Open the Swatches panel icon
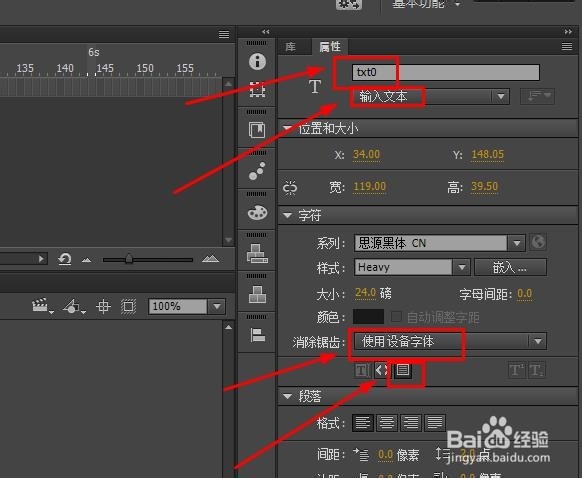The image size is (582, 478). (257, 253)
